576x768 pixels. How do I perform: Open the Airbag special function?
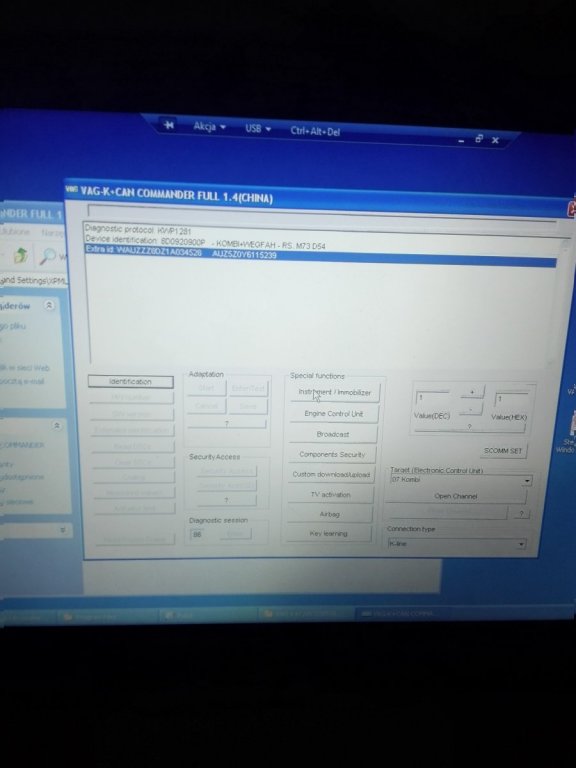tap(329, 514)
